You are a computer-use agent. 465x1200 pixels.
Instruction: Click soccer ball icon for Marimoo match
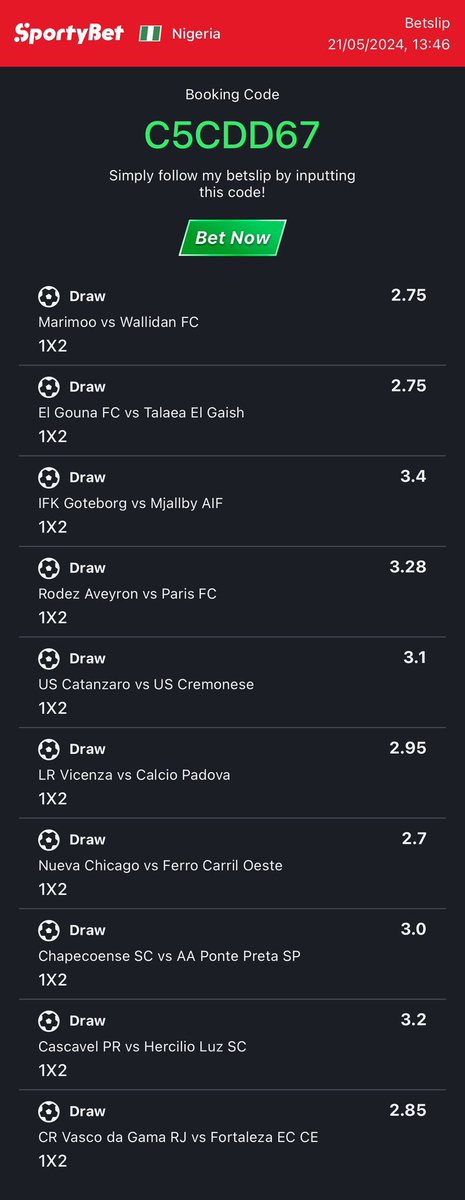[49, 296]
